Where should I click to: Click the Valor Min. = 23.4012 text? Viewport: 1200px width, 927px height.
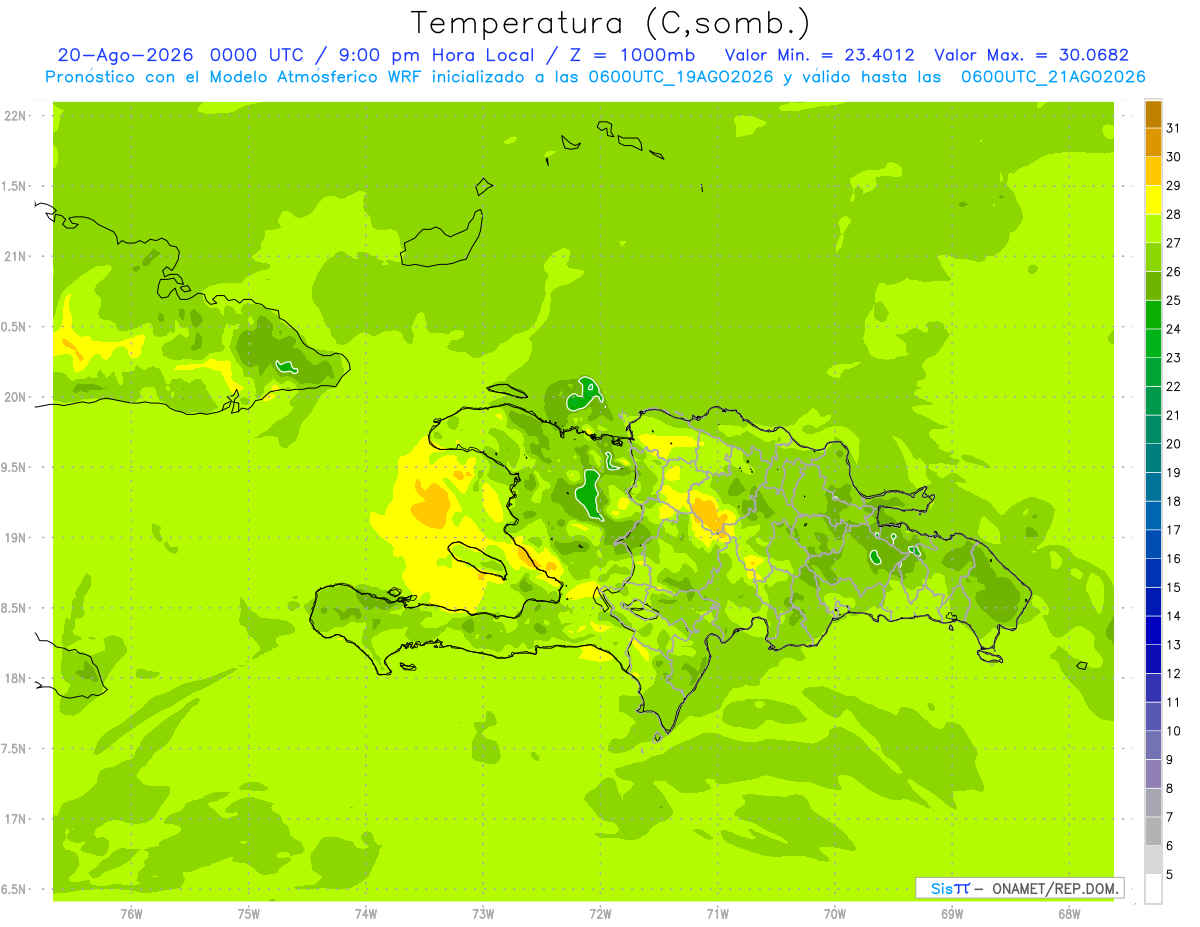[x=819, y=55]
